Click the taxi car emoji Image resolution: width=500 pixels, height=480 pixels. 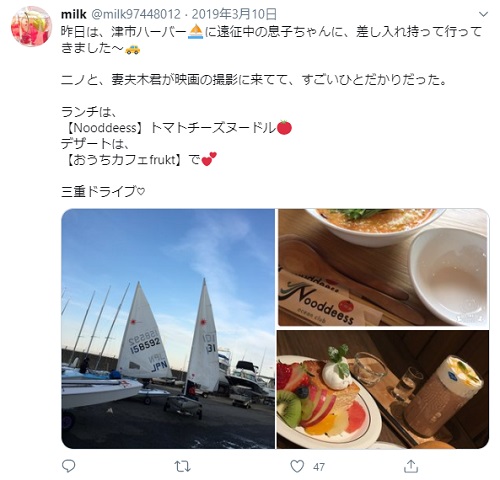point(133,49)
